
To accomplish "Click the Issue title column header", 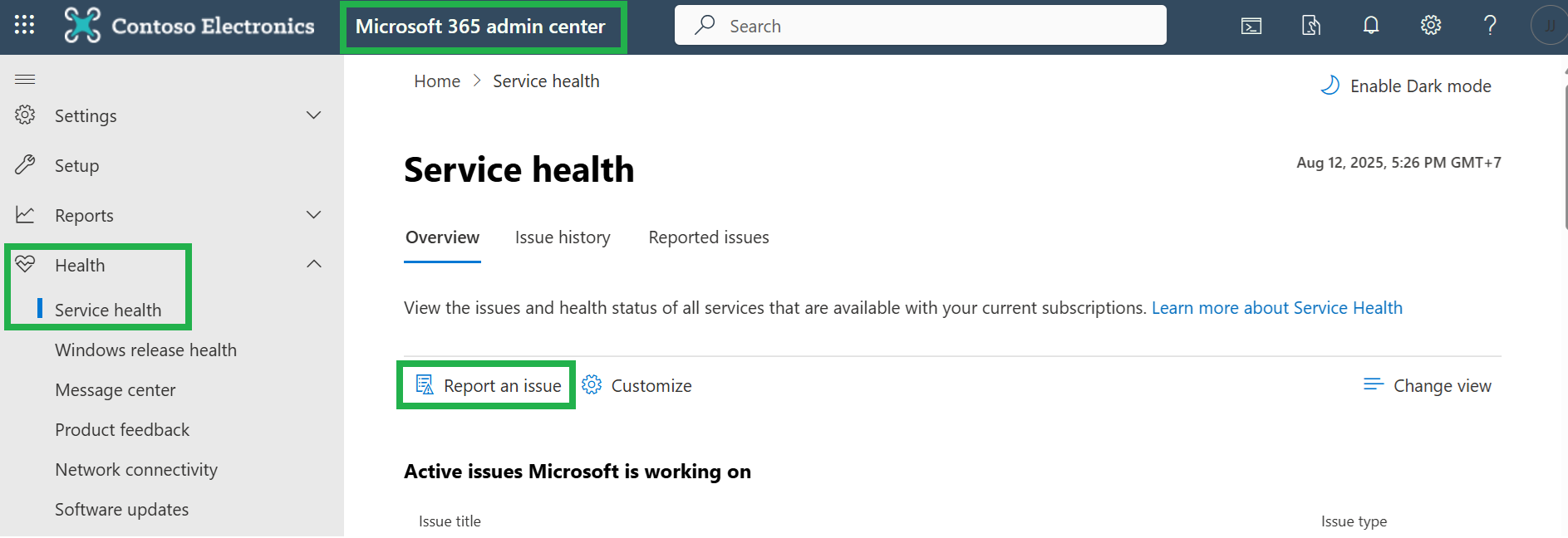I will 450,521.
